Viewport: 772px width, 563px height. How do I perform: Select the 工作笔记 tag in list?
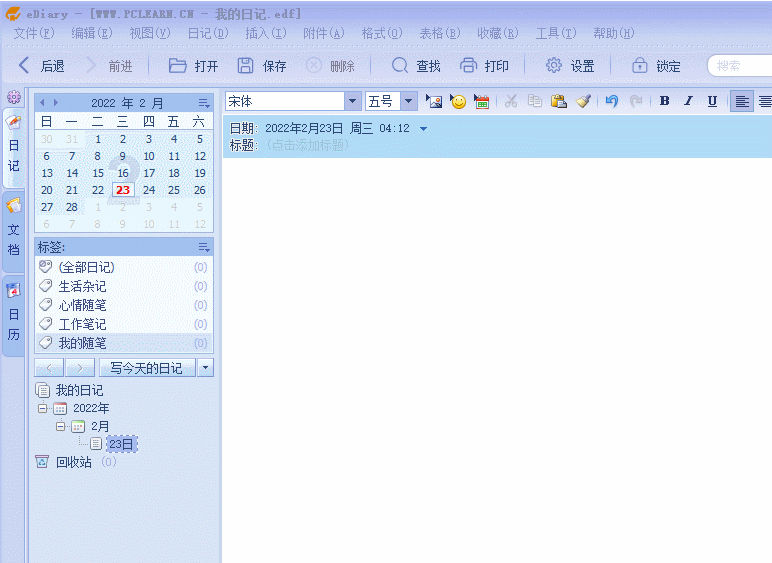(82, 324)
